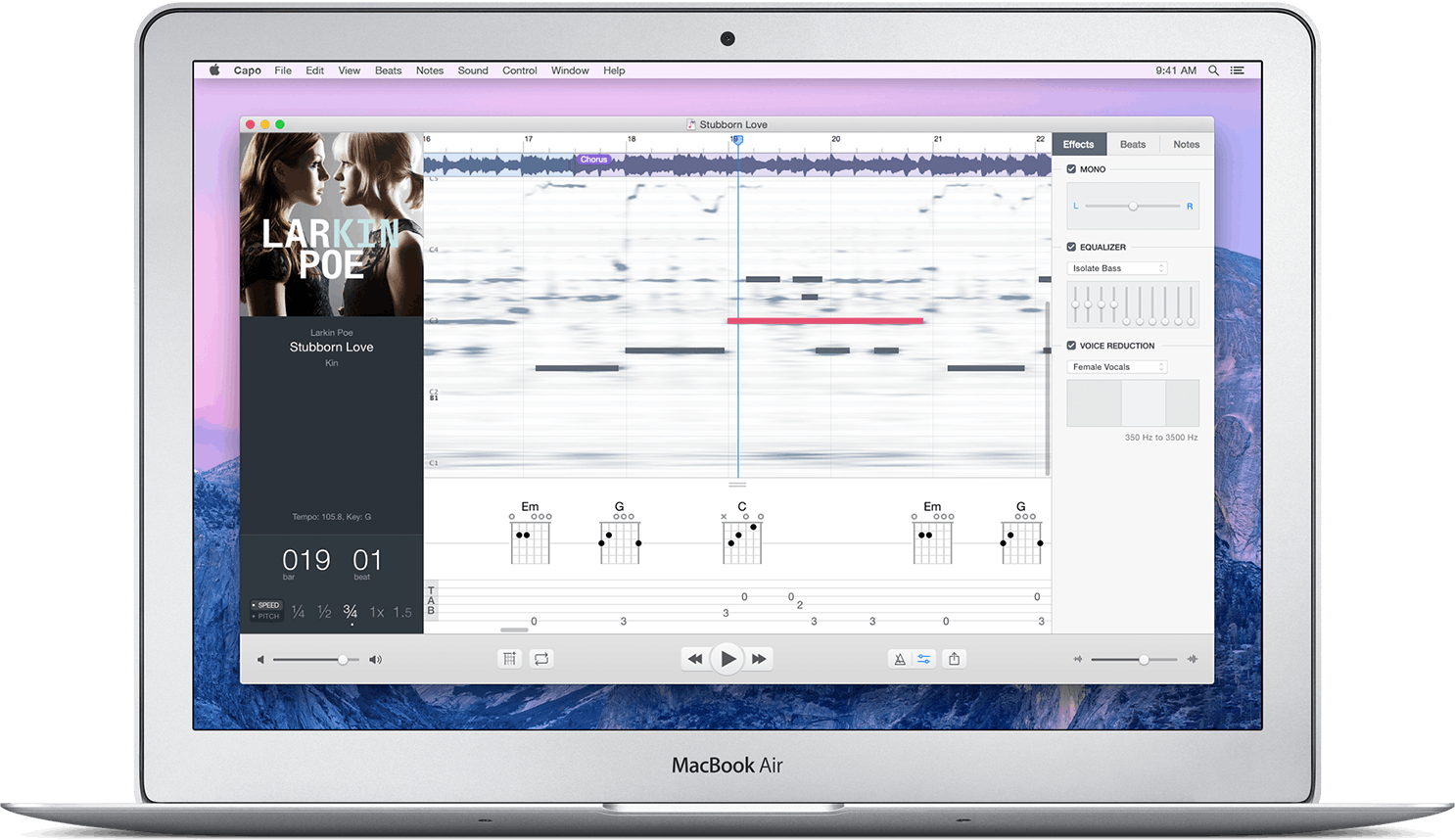Open the Beats menu in menu bar
The height and width of the screenshot is (840, 1455).
click(388, 70)
